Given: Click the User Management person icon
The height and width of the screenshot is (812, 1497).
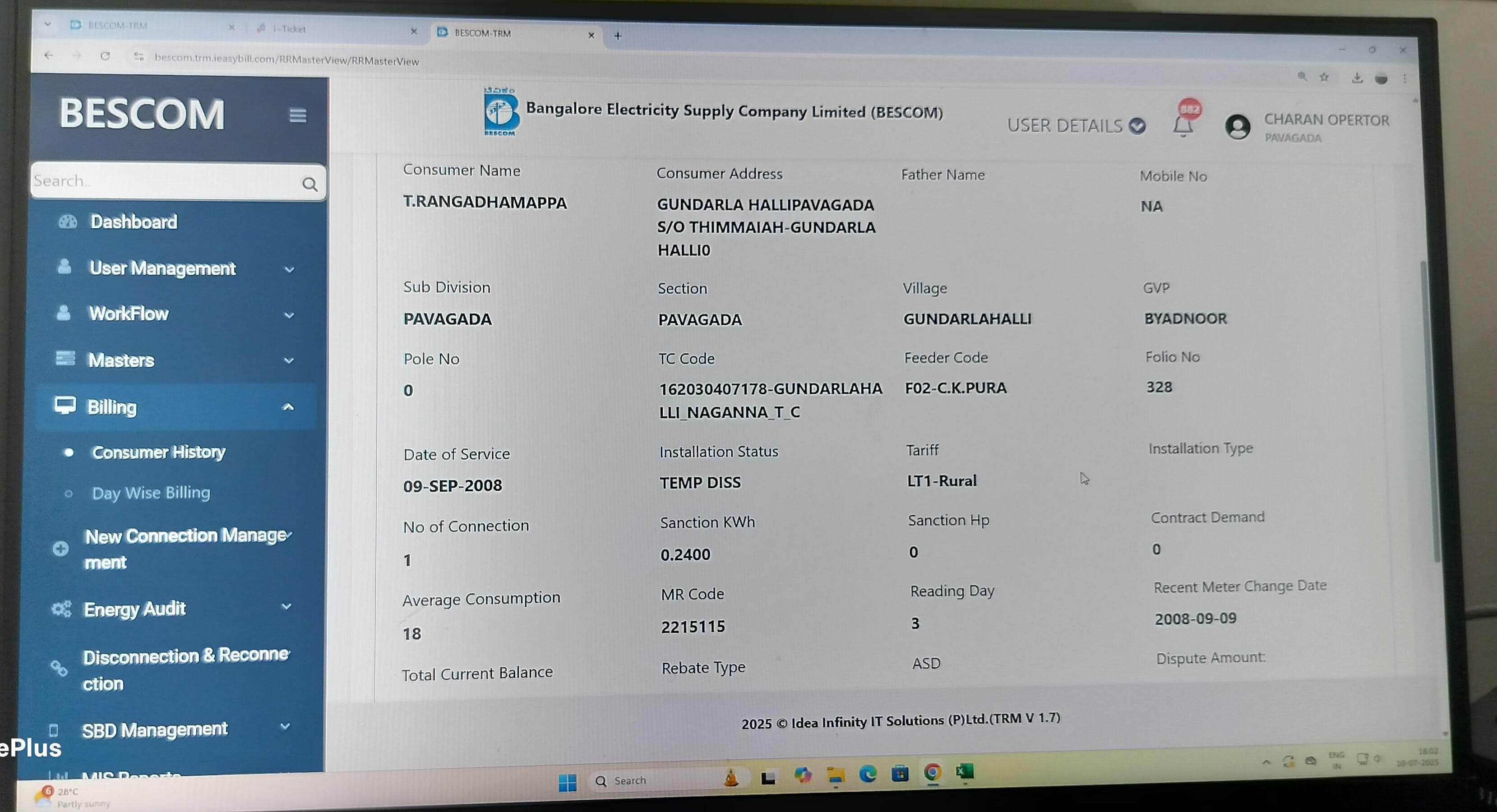Looking at the screenshot, I should (64, 267).
